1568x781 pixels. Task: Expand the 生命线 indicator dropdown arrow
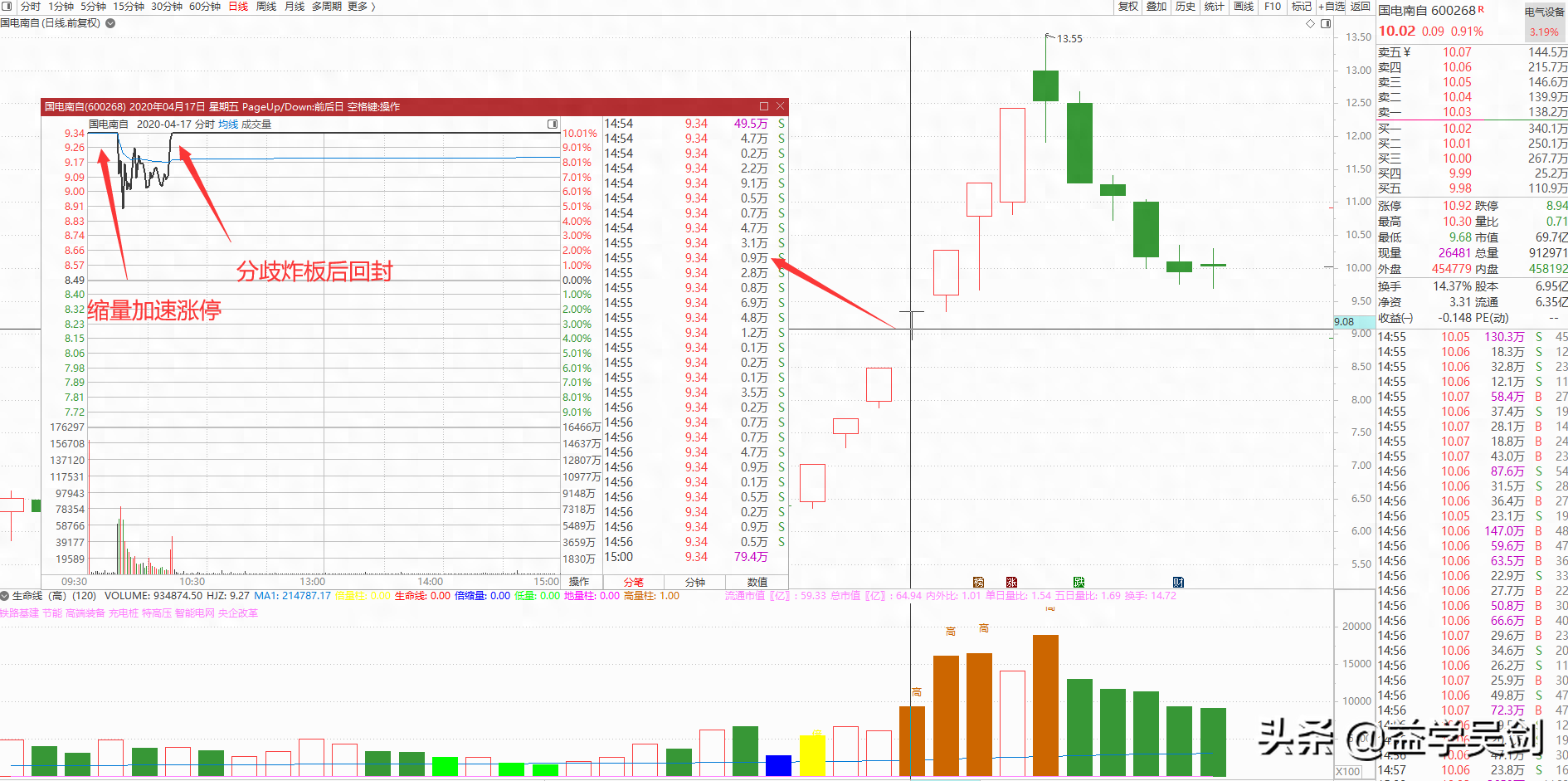(5, 596)
